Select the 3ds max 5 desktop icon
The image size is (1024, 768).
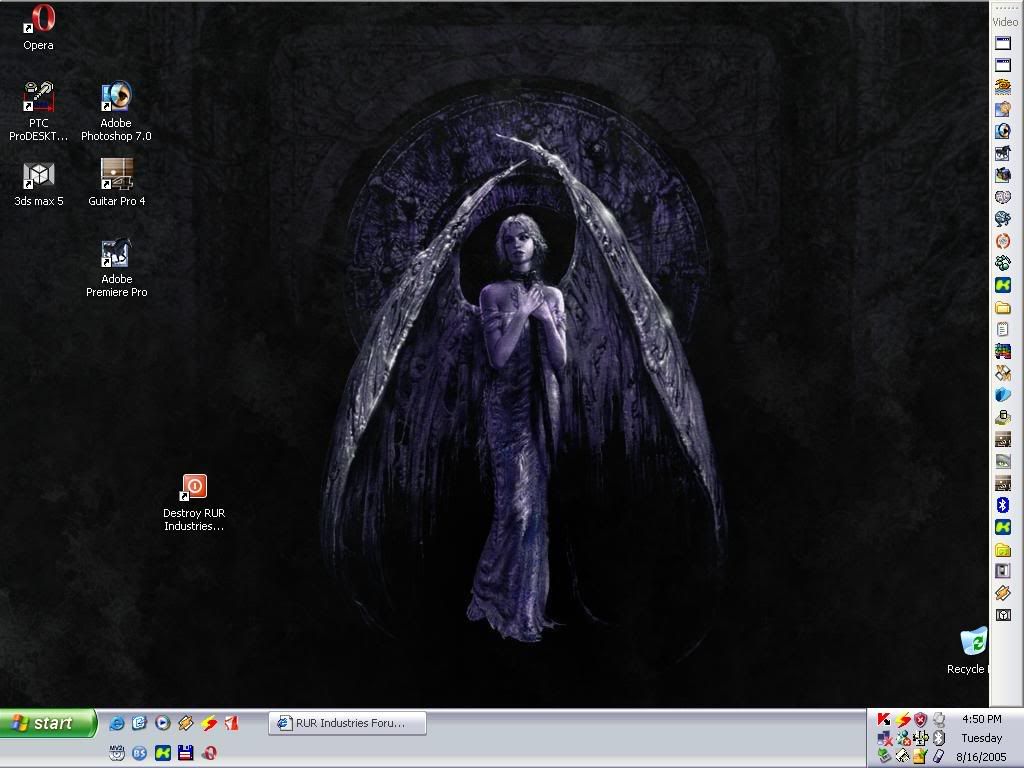coord(39,184)
